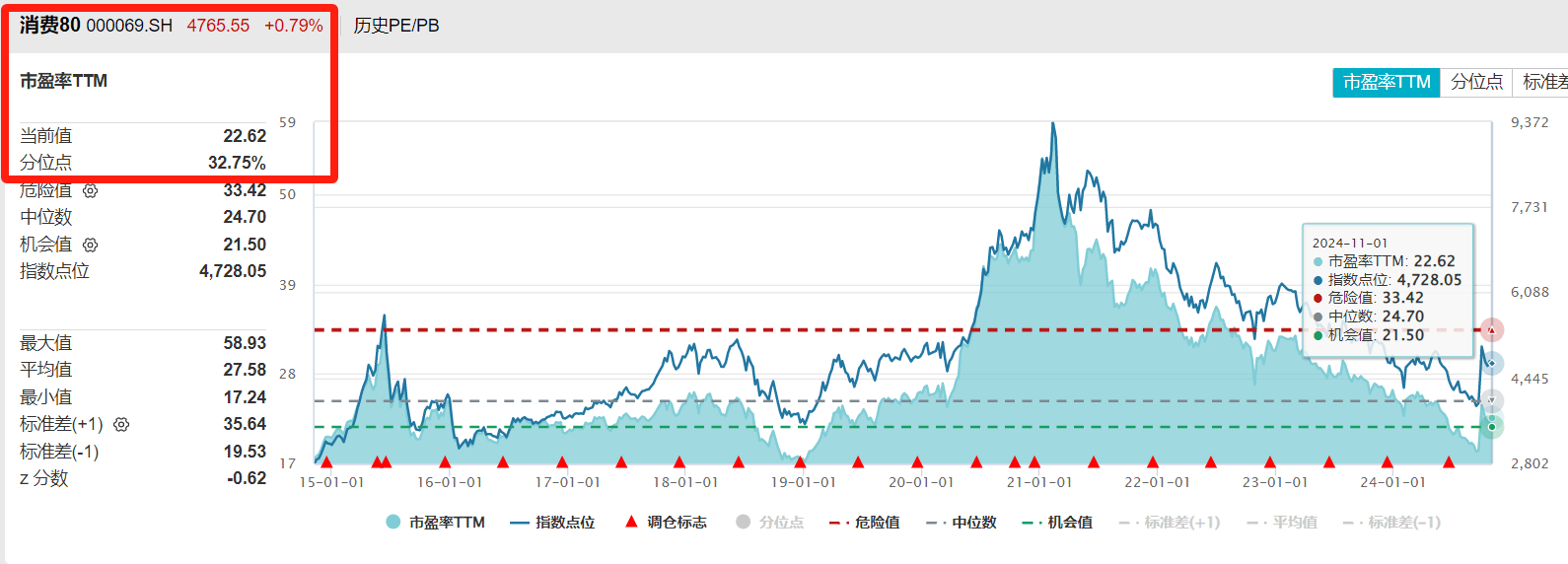Click the green 机会值 marker at chart edge
1568x564 pixels.
pos(1492,427)
